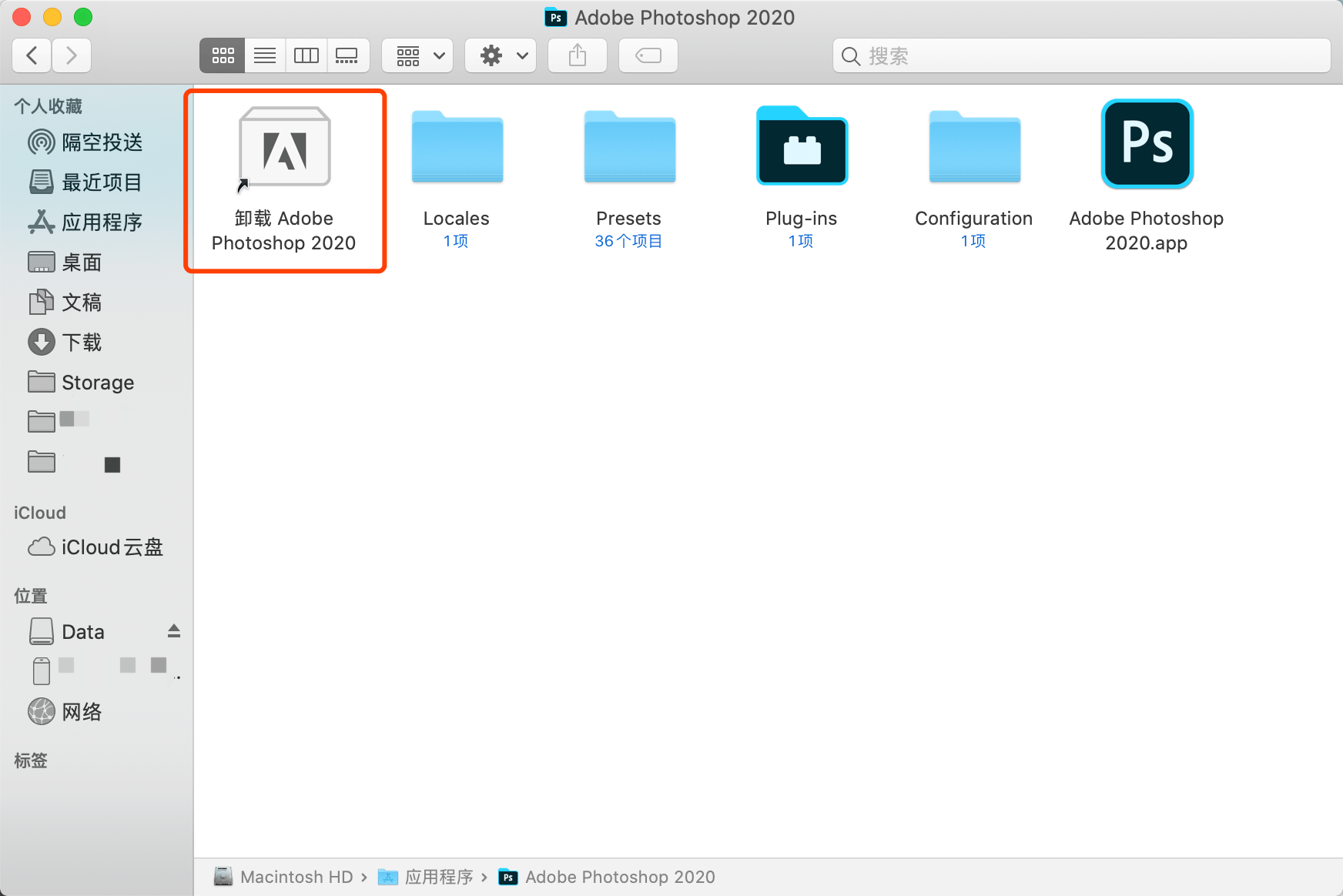Viewport: 1343px width, 896px height.
Task: Switch to list view mode
Action: pos(265,55)
